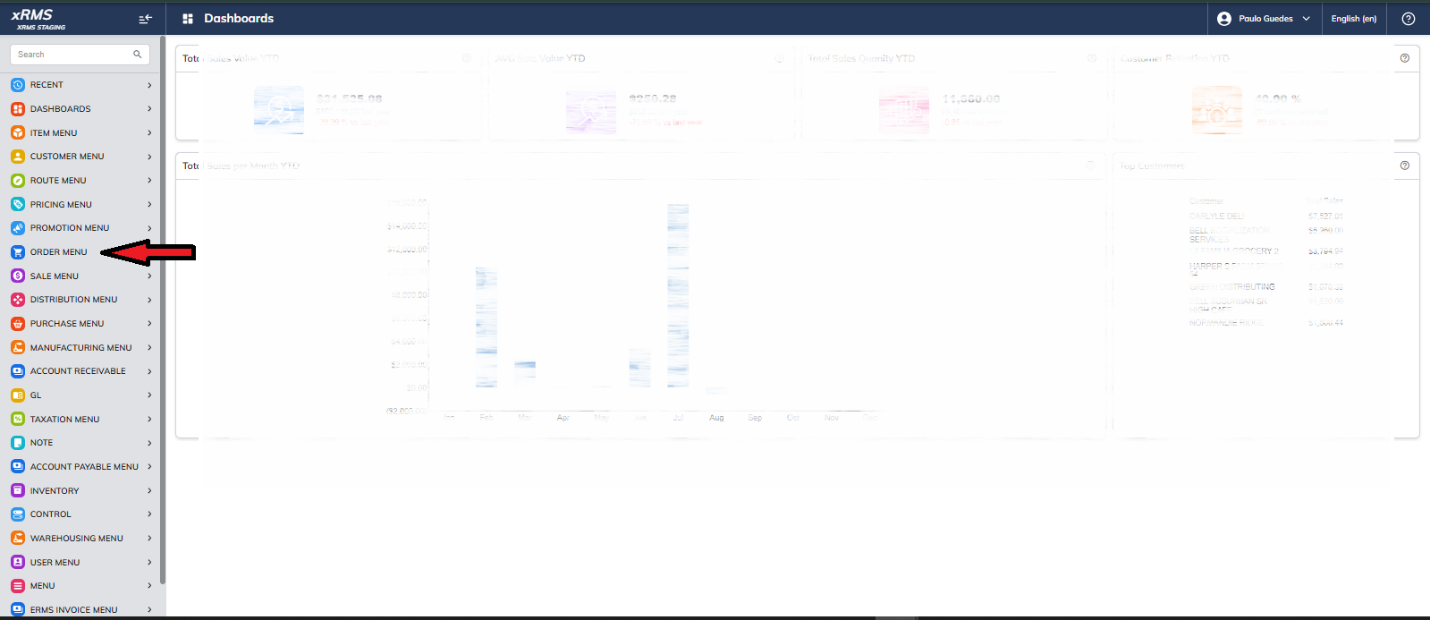Collapse the sidebar with the menu toggle icon
1430x620 pixels.
[x=146, y=19]
